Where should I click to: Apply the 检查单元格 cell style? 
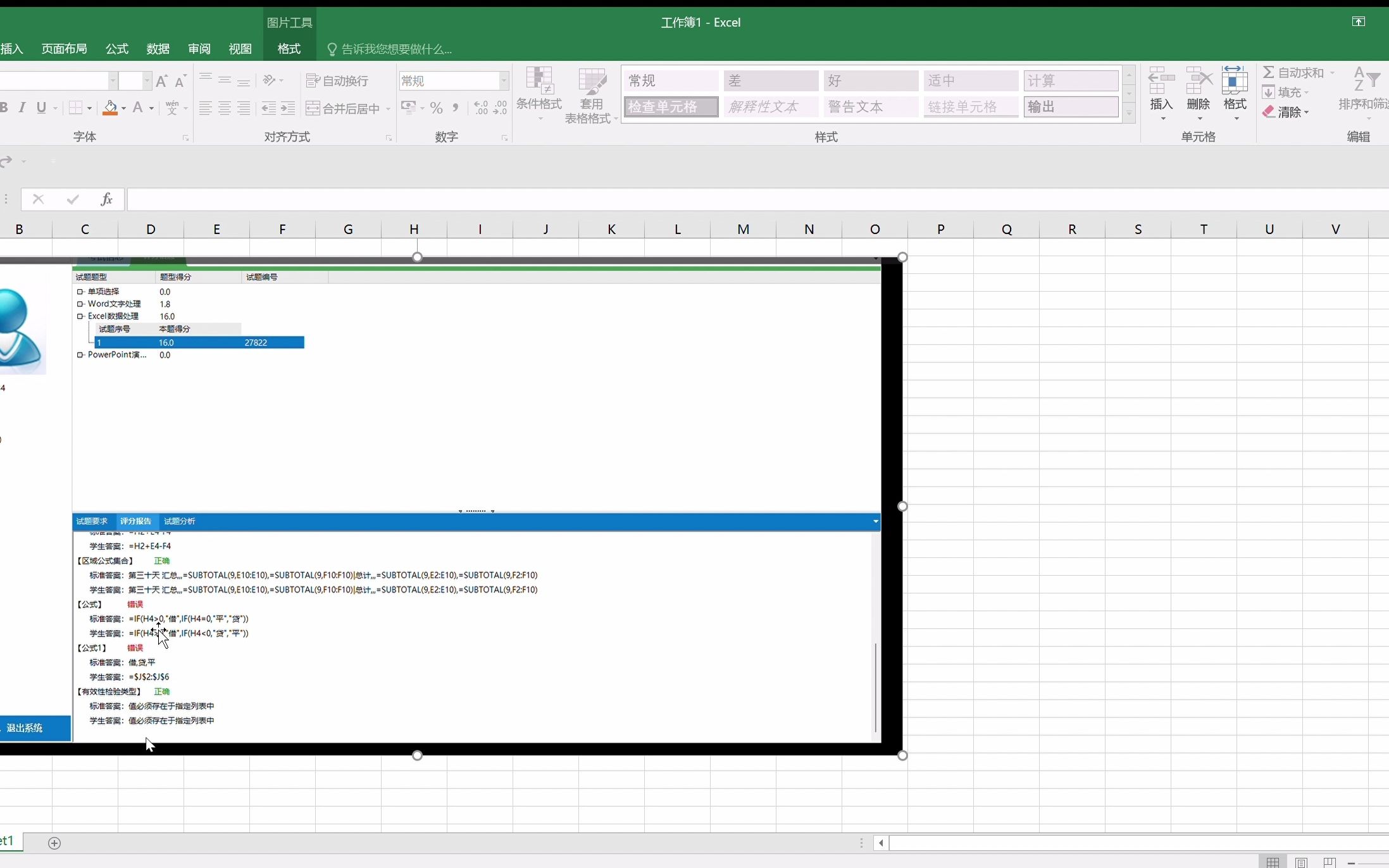point(670,107)
